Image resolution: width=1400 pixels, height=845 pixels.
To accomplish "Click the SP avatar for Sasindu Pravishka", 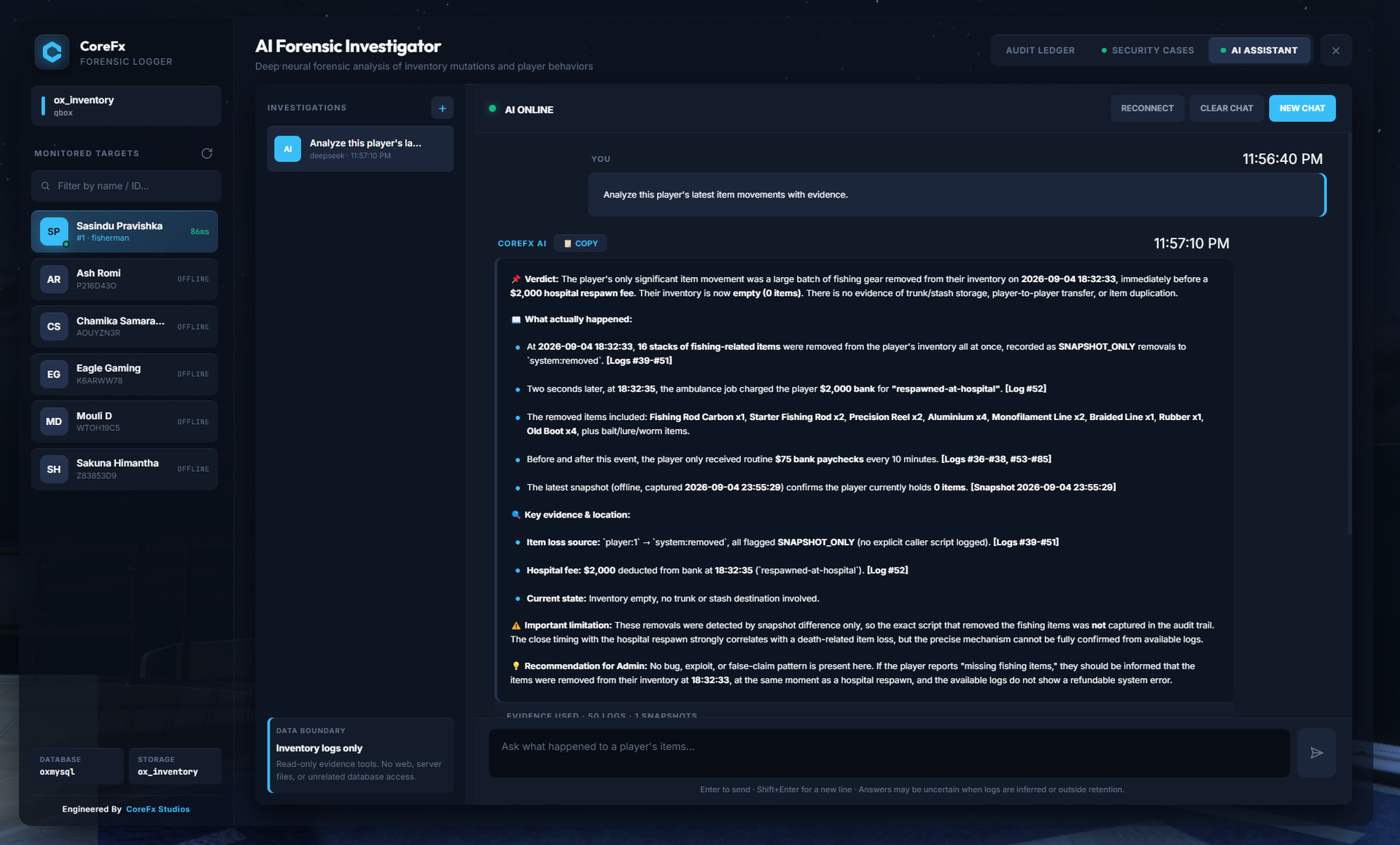I will pos(54,232).
